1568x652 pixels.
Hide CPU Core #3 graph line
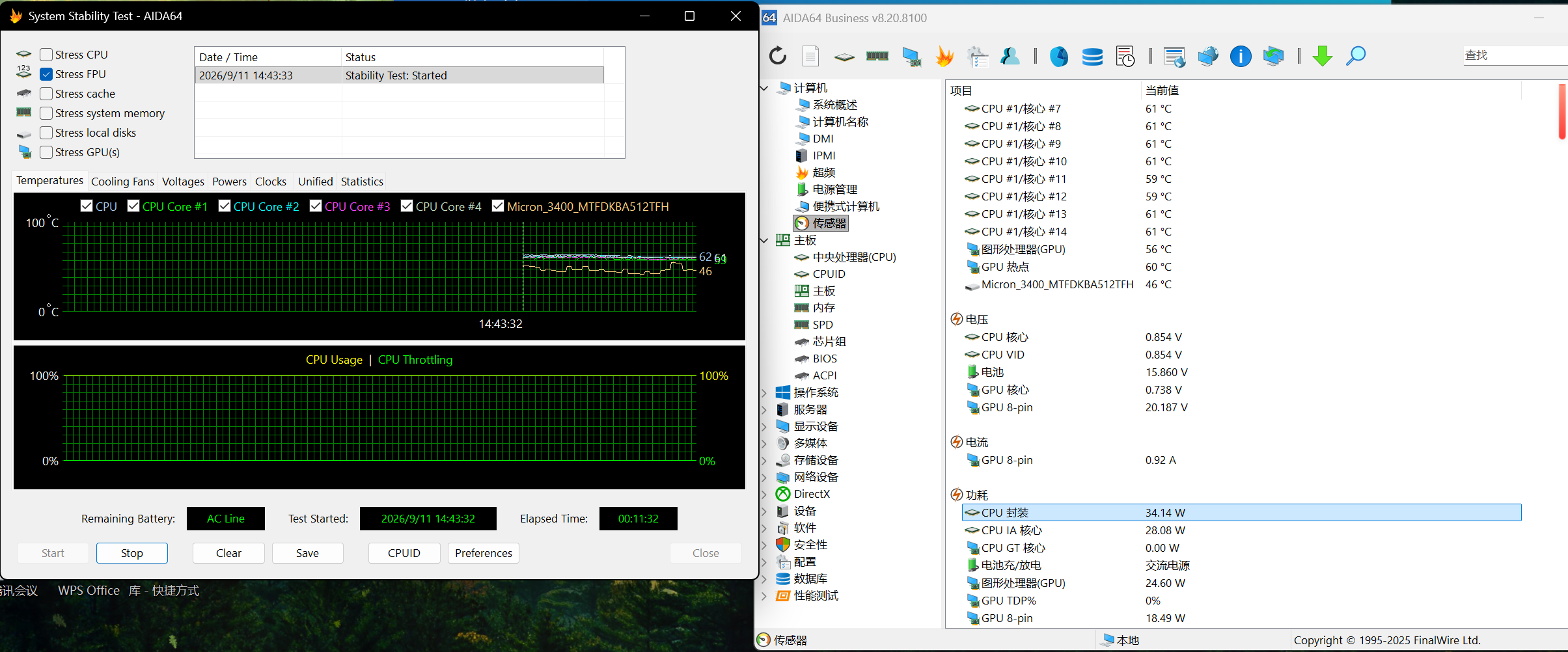316,206
